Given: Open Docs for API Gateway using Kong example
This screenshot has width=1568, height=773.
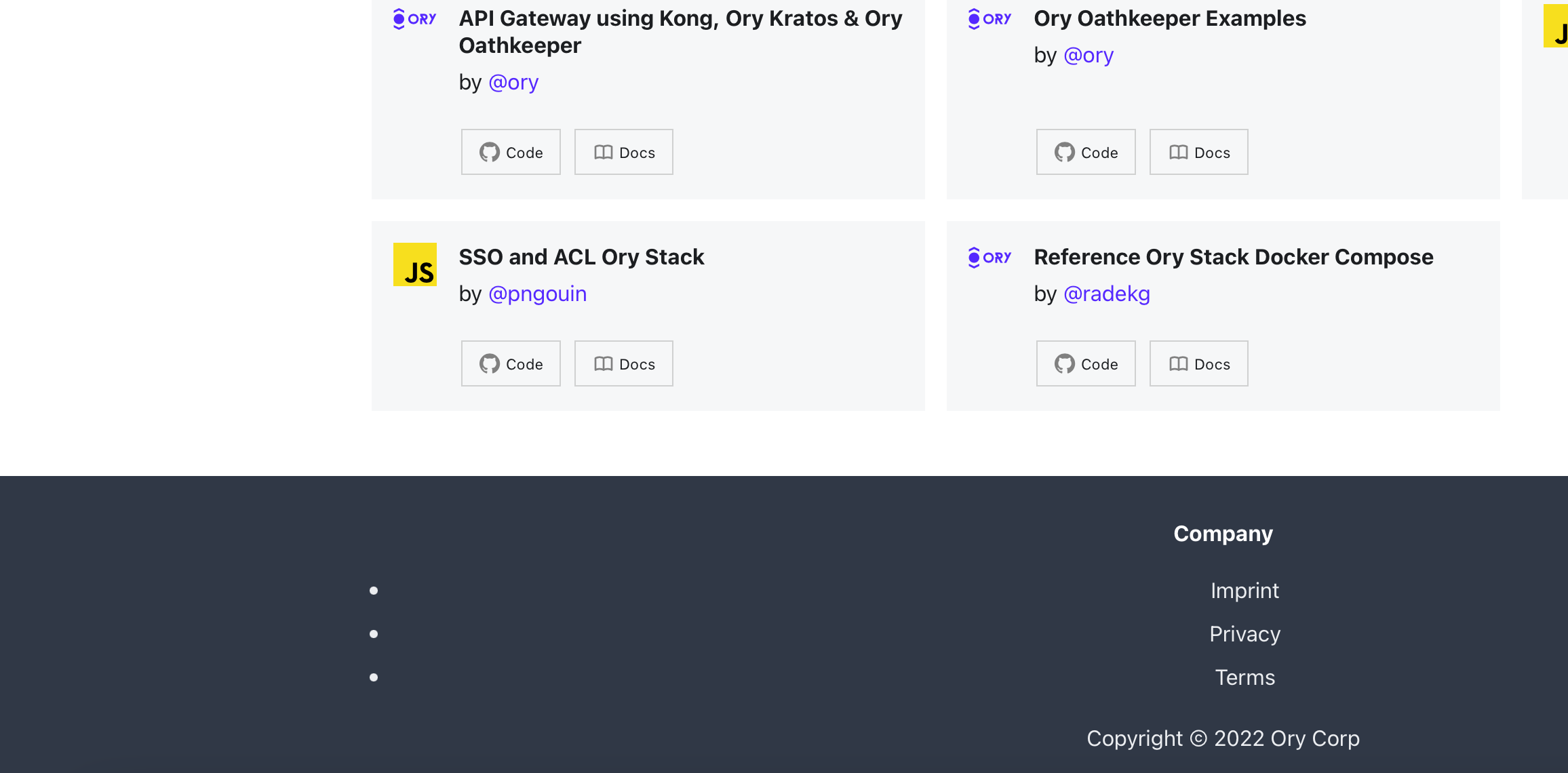Looking at the screenshot, I should point(623,152).
